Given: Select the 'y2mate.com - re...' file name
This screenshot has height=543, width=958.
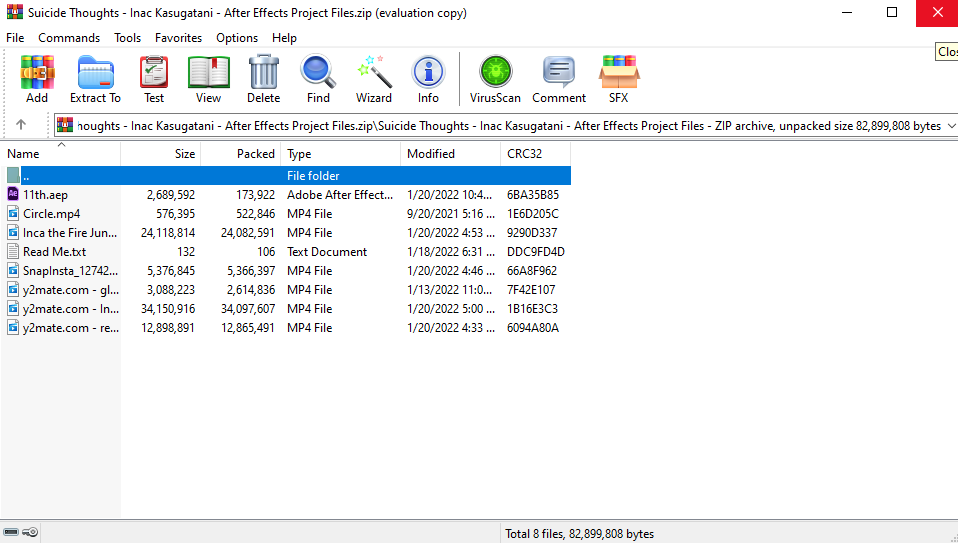Looking at the screenshot, I should [71, 327].
